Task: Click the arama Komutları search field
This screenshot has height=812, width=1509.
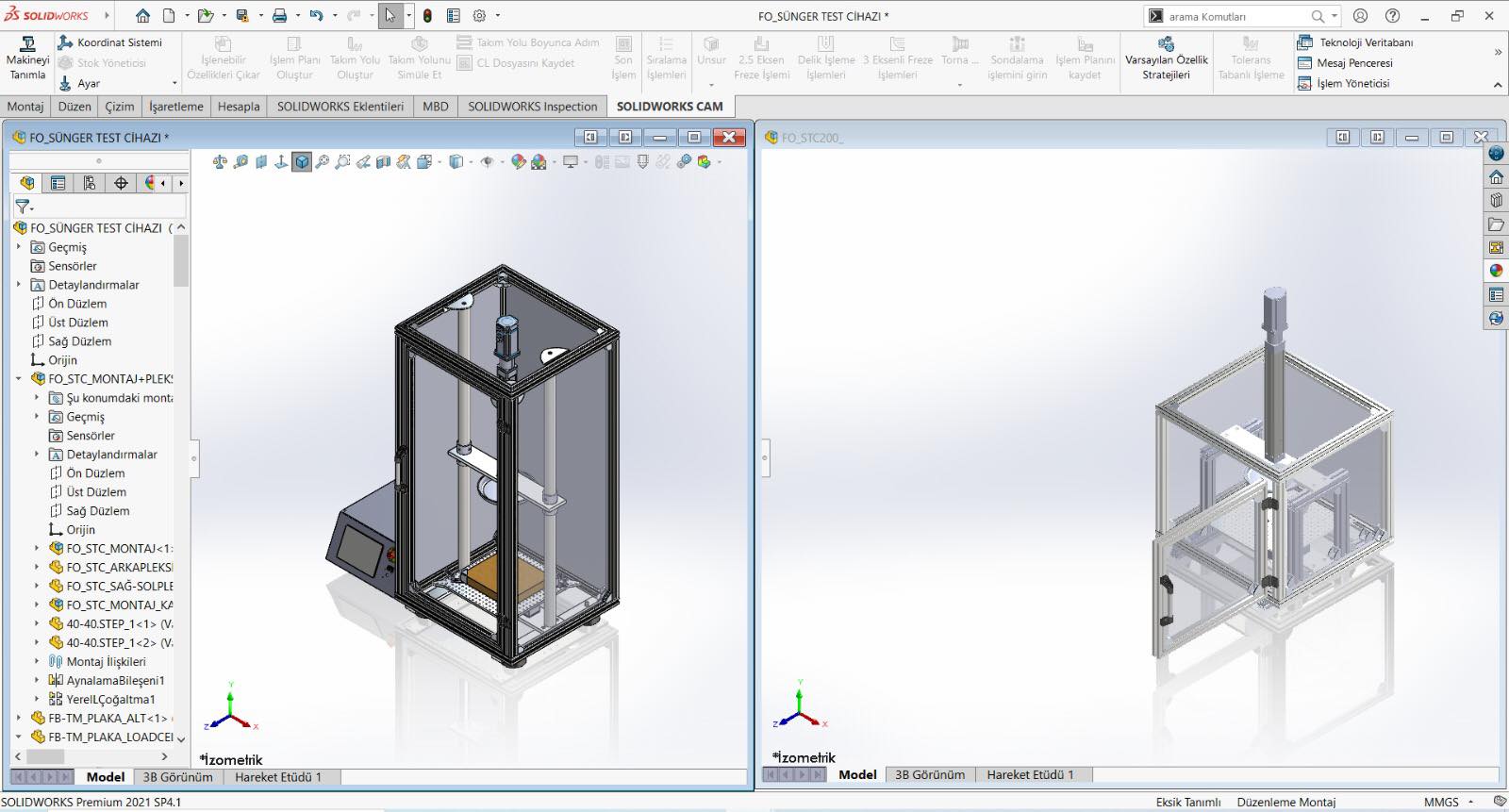Action: tap(1235, 16)
